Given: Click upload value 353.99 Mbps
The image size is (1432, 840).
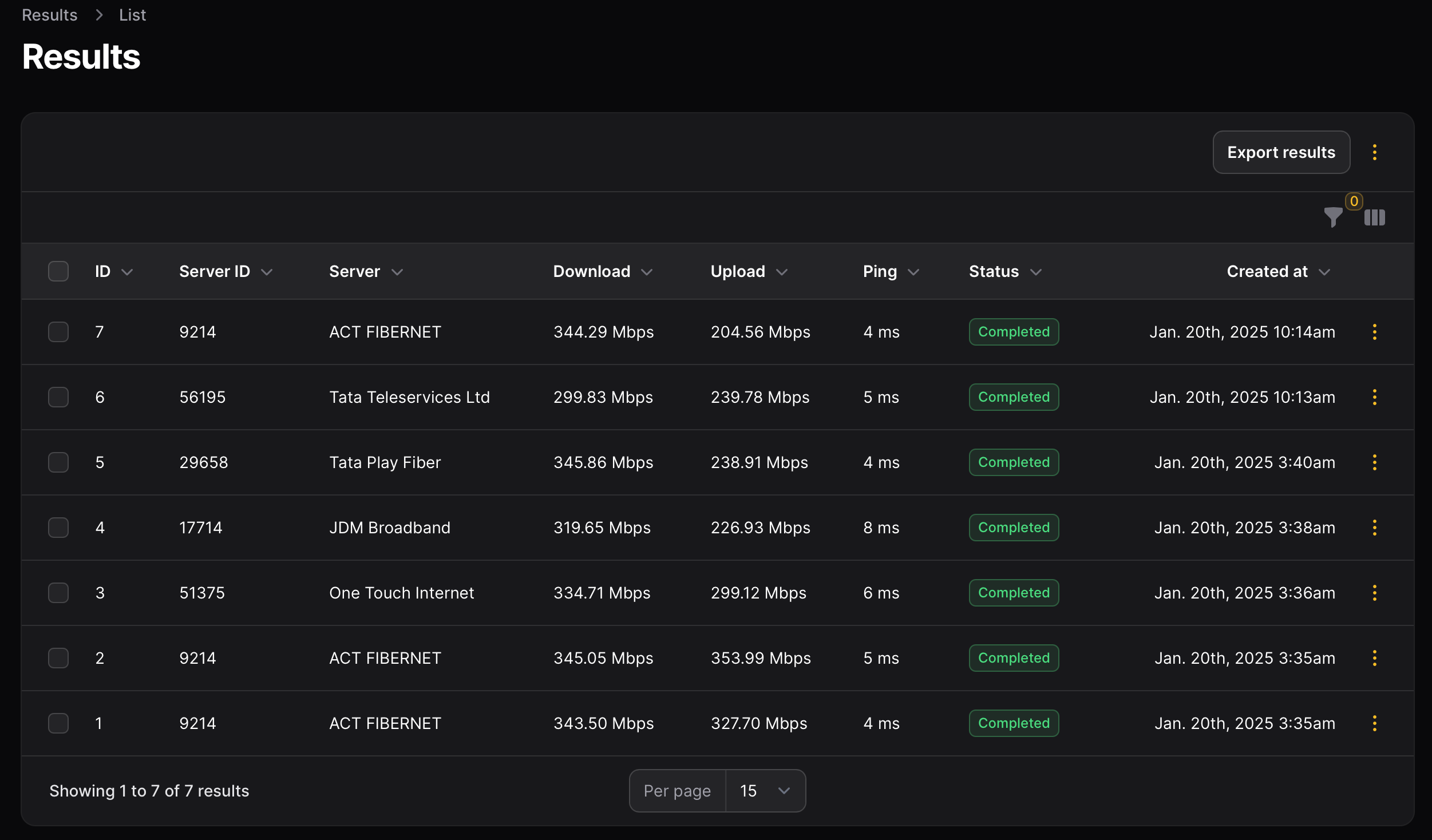Looking at the screenshot, I should (761, 658).
